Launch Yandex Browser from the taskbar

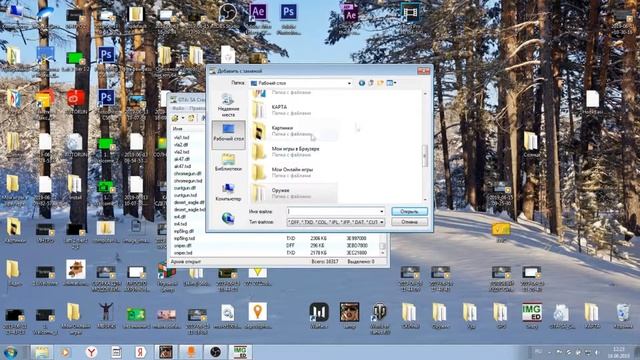click(91, 351)
